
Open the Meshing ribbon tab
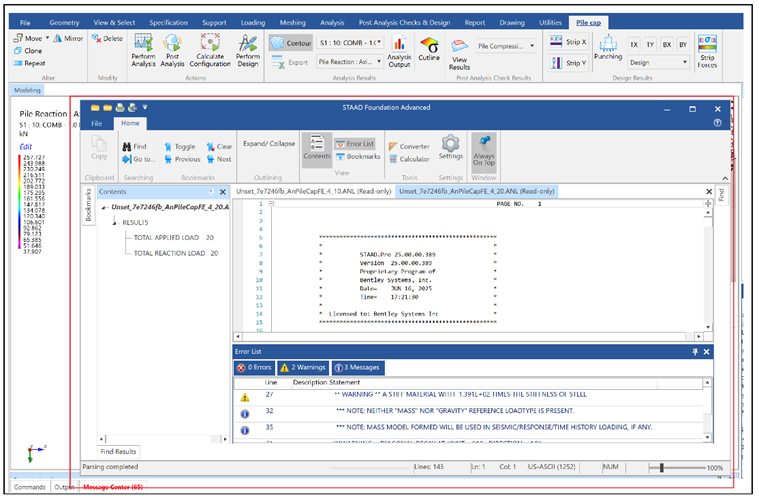click(292, 23)
